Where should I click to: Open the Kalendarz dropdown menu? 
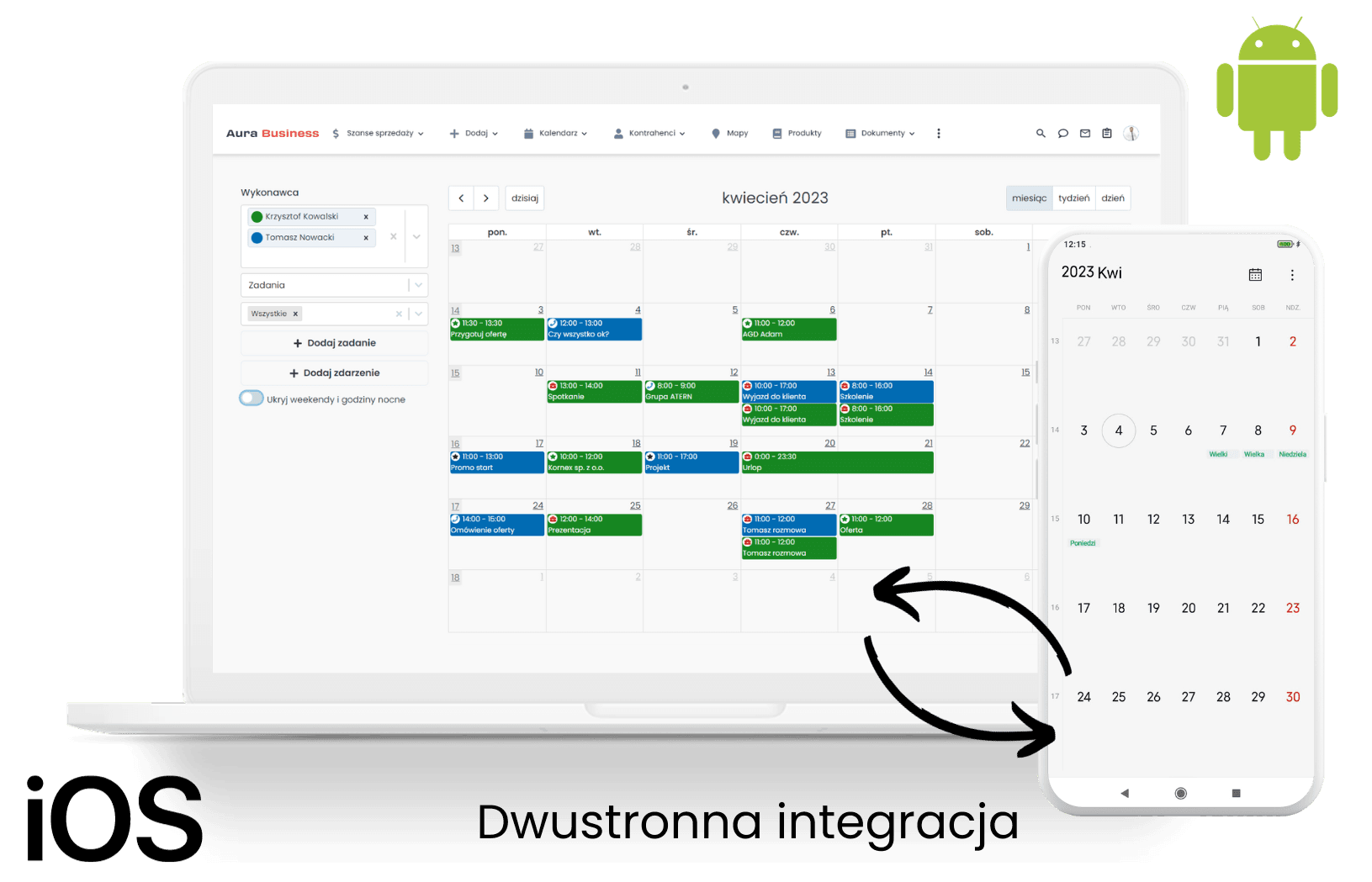click(x=555, y=133)
